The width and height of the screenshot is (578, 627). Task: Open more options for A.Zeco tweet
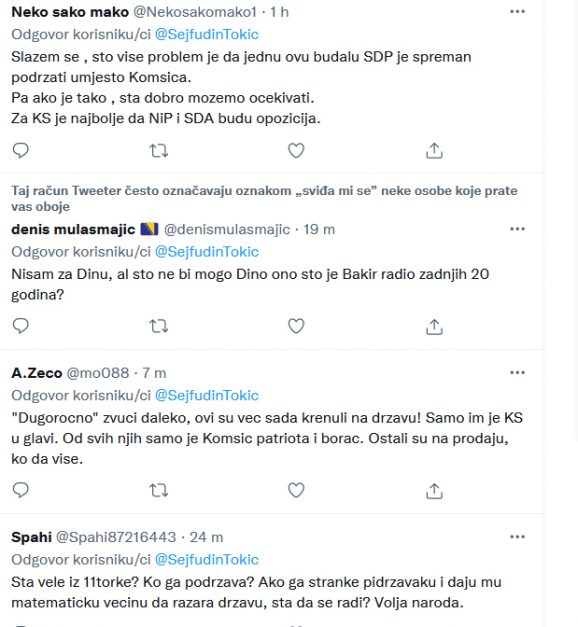(517, 373)
